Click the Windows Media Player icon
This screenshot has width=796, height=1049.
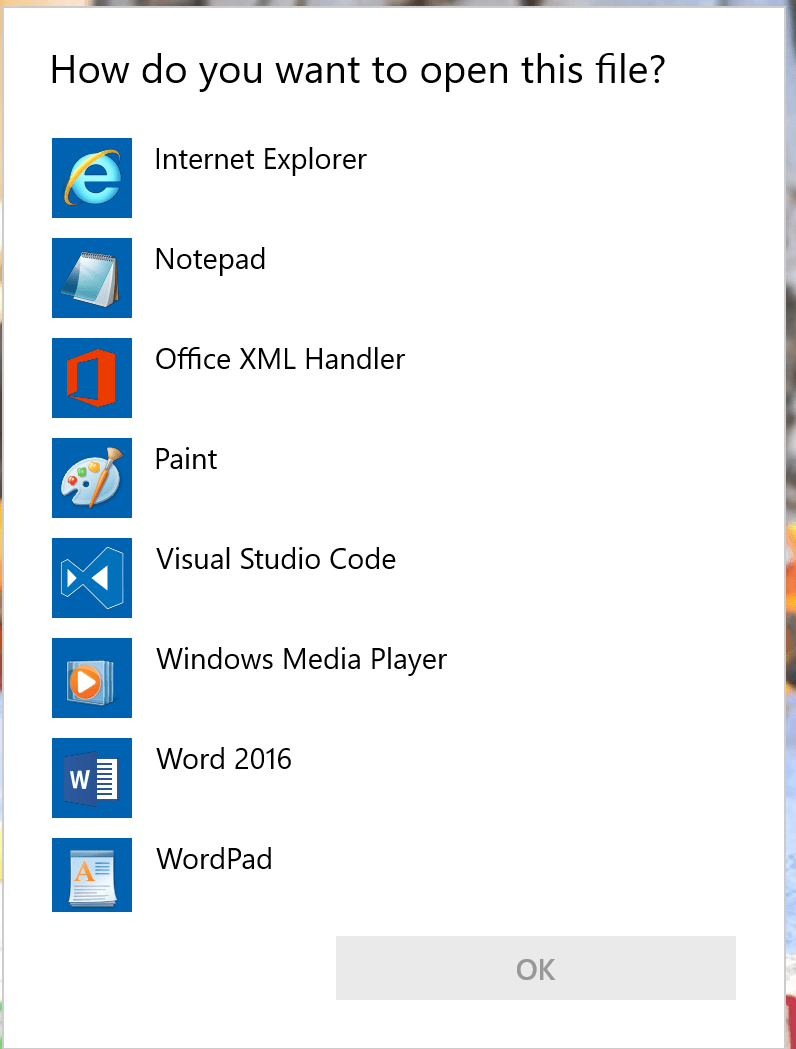(x=92, y=678)
